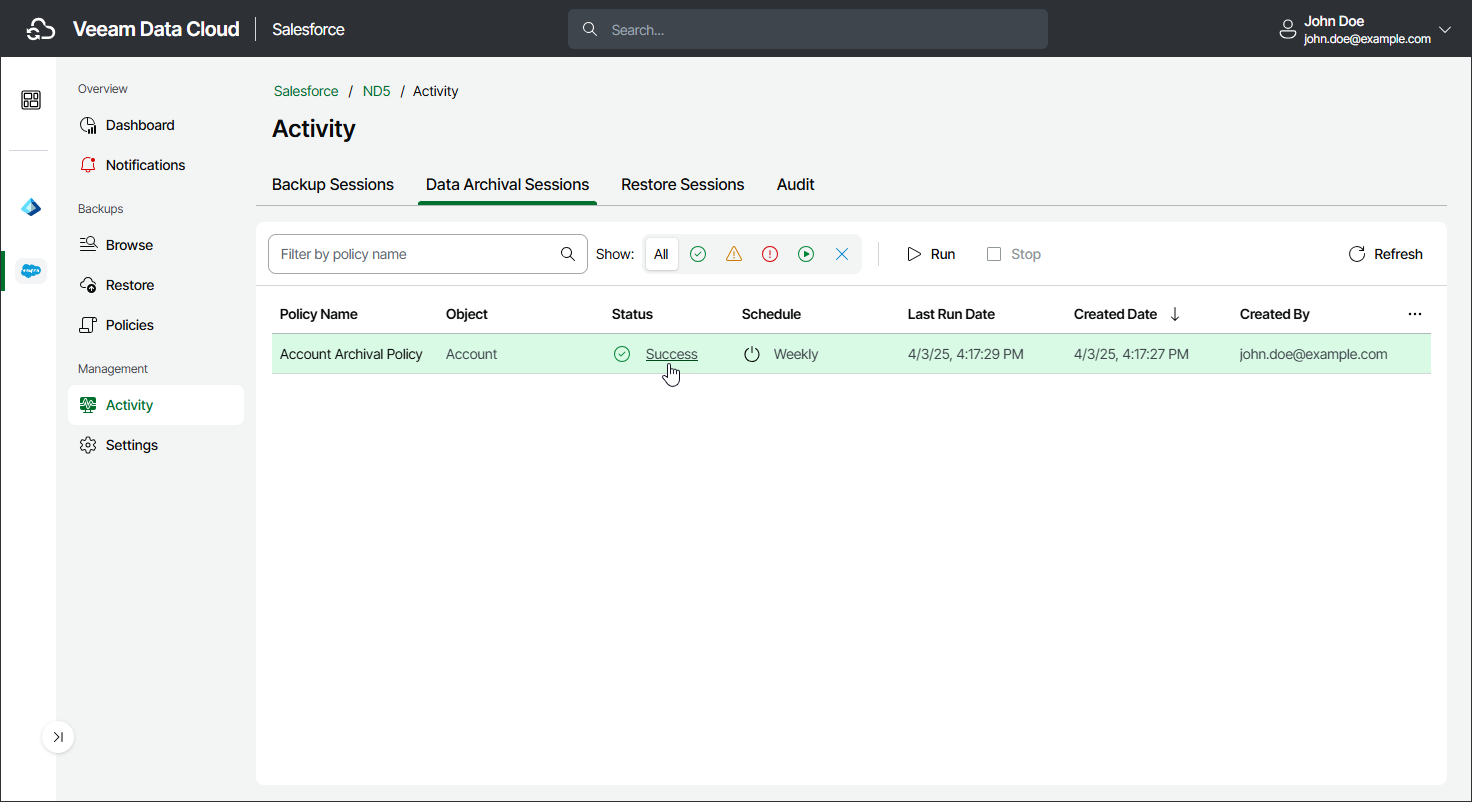Screen dimensions: 1472x802
Task: Filter by running status play icon
Action: click(x=806, y=254)
